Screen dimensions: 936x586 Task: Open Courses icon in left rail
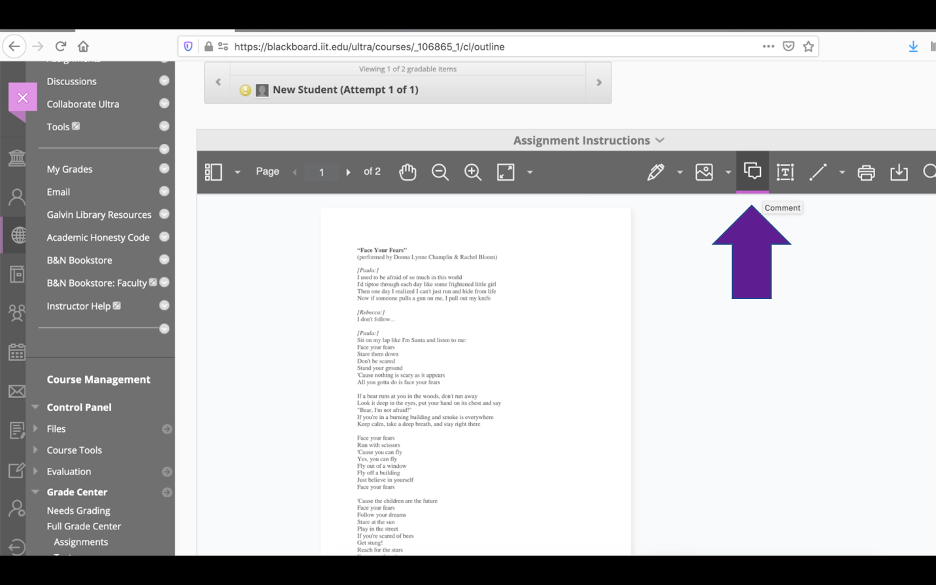pos(18,235)
